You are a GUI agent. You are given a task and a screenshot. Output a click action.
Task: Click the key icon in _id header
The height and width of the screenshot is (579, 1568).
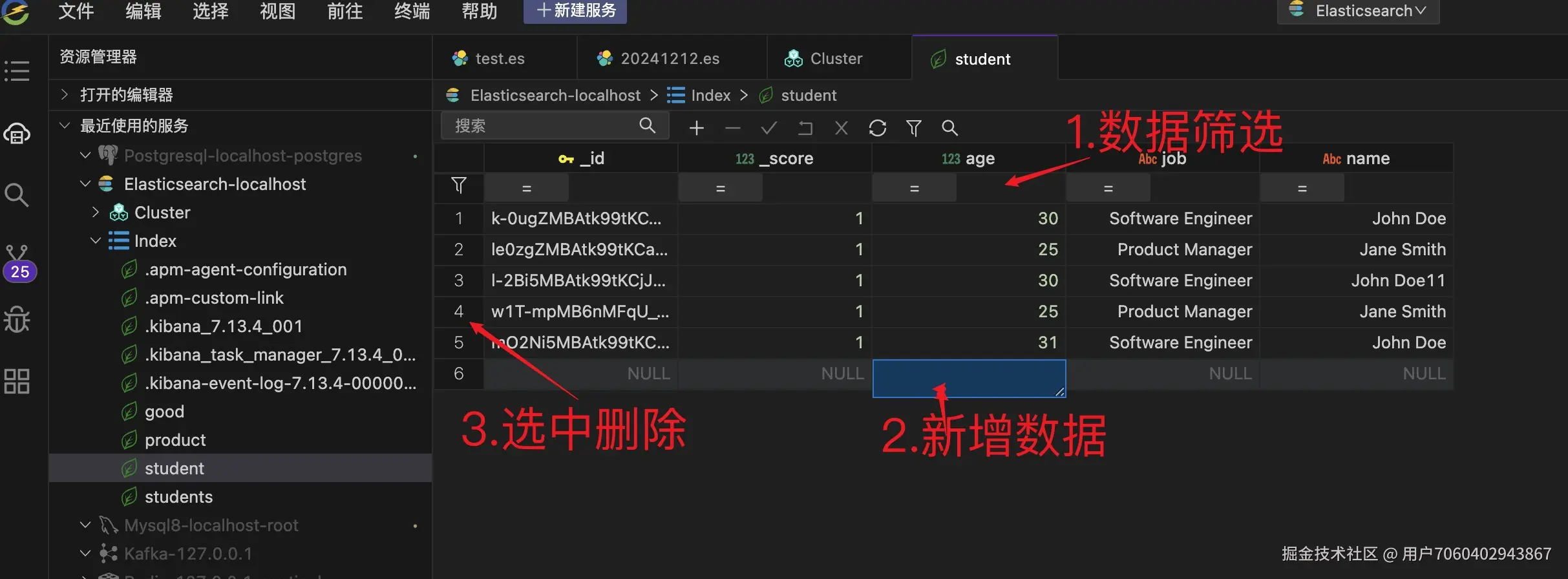[x=566, y=159]
